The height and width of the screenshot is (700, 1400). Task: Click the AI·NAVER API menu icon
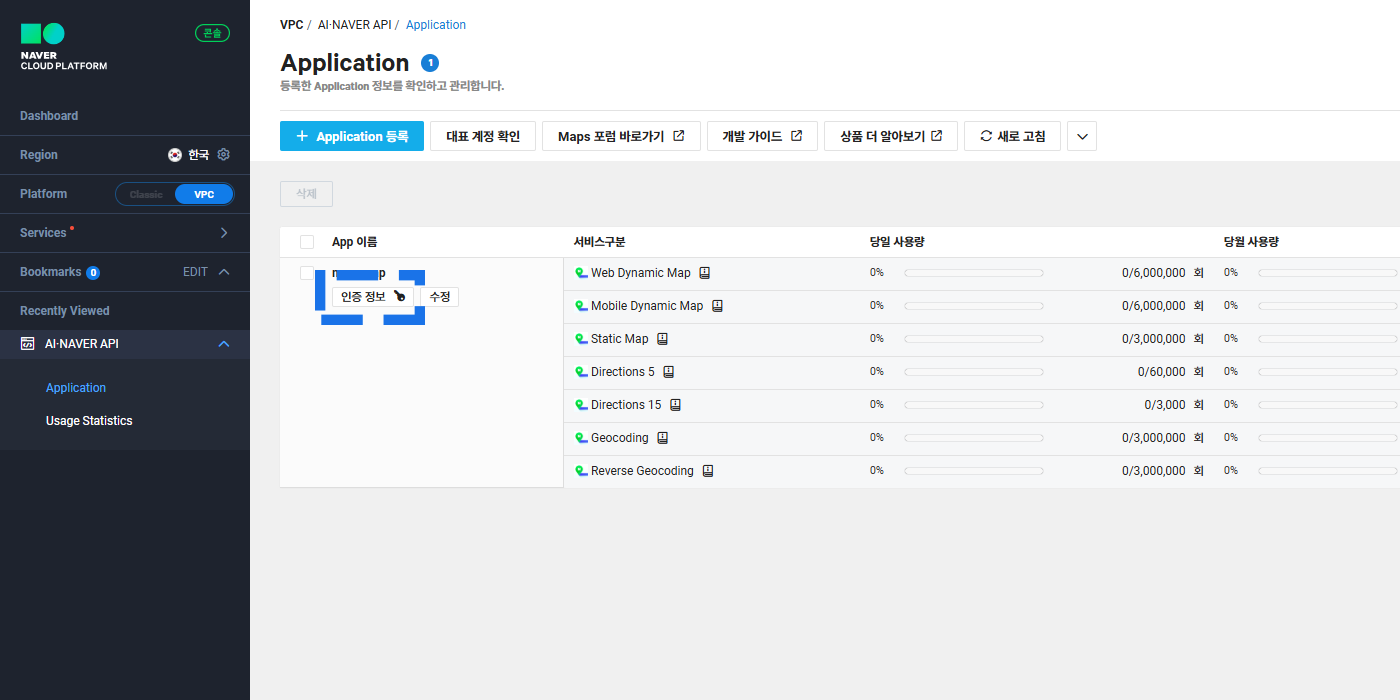pyautogui.click(x=27, y=344)
